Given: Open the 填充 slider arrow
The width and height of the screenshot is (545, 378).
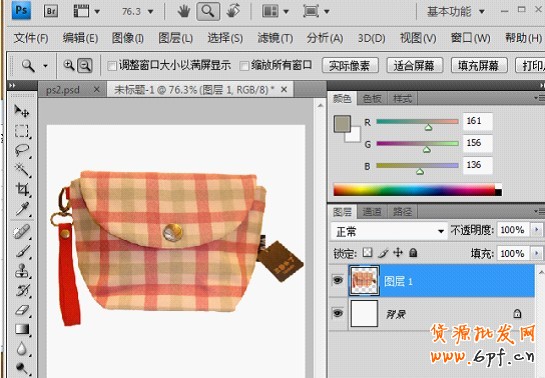Looking at the screenshot, I should pyautogui.click(x=537, y=254).
